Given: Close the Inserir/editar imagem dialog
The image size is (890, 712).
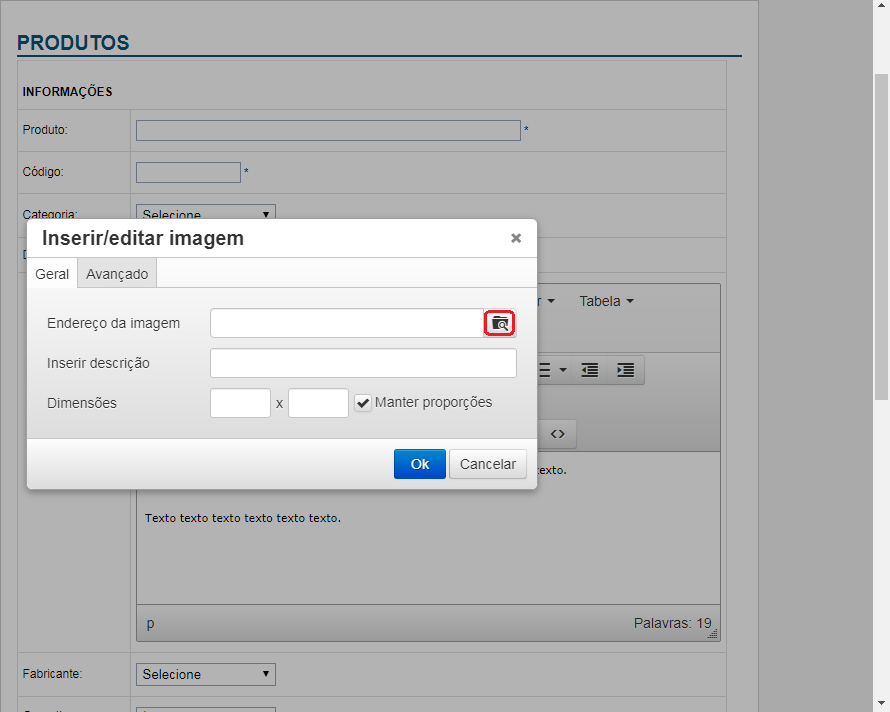Looking at the screenshot, I should point(516,238).
